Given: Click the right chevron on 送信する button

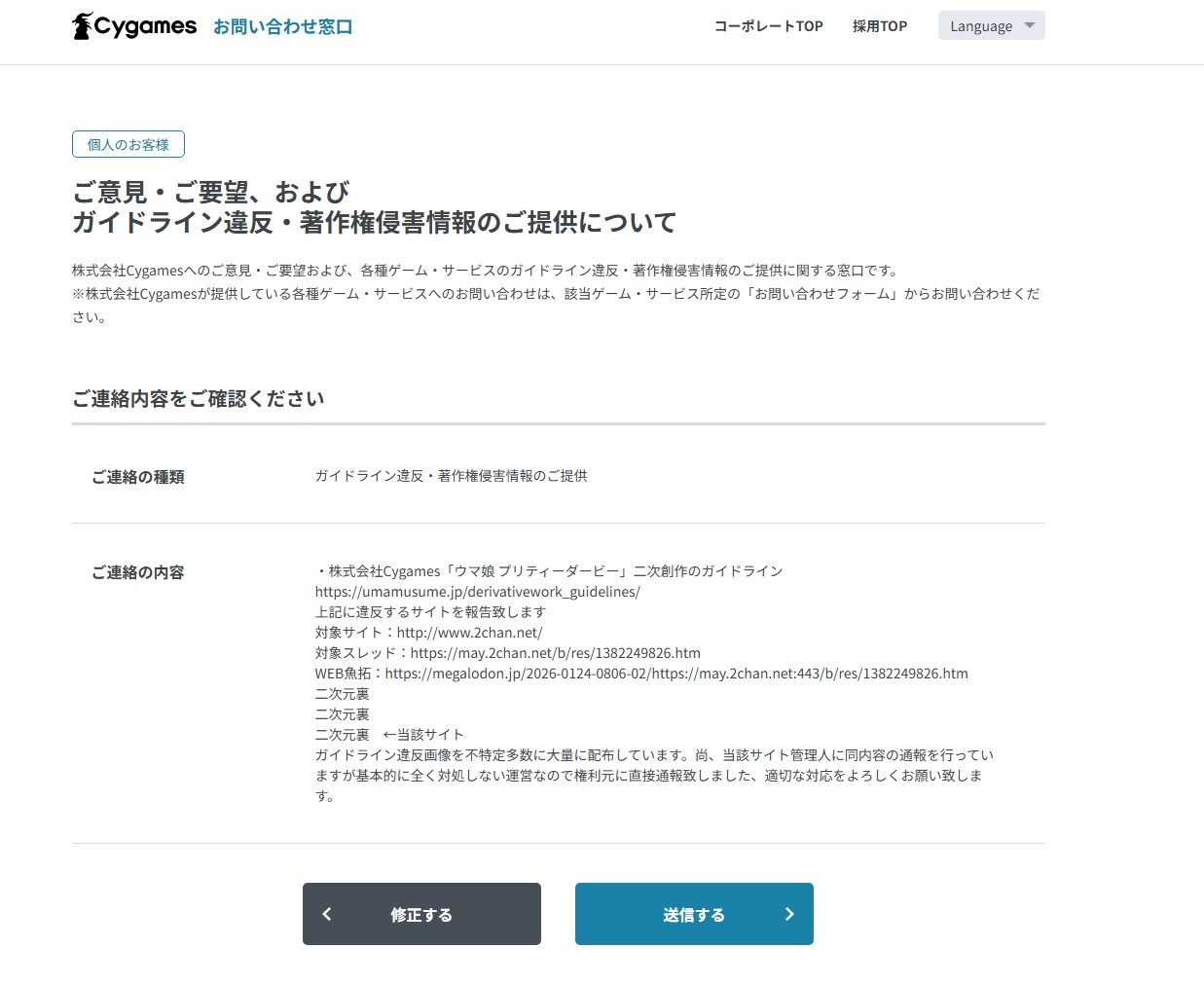Looking at the screenshot, I should 789,914.
